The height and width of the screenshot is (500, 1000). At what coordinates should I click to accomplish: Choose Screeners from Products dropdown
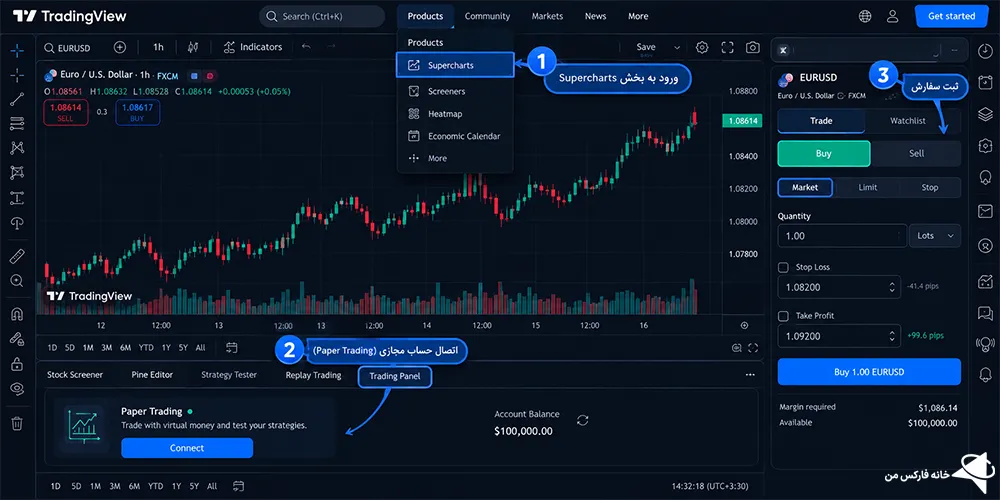pyautogui.click(x=454, y=91)
